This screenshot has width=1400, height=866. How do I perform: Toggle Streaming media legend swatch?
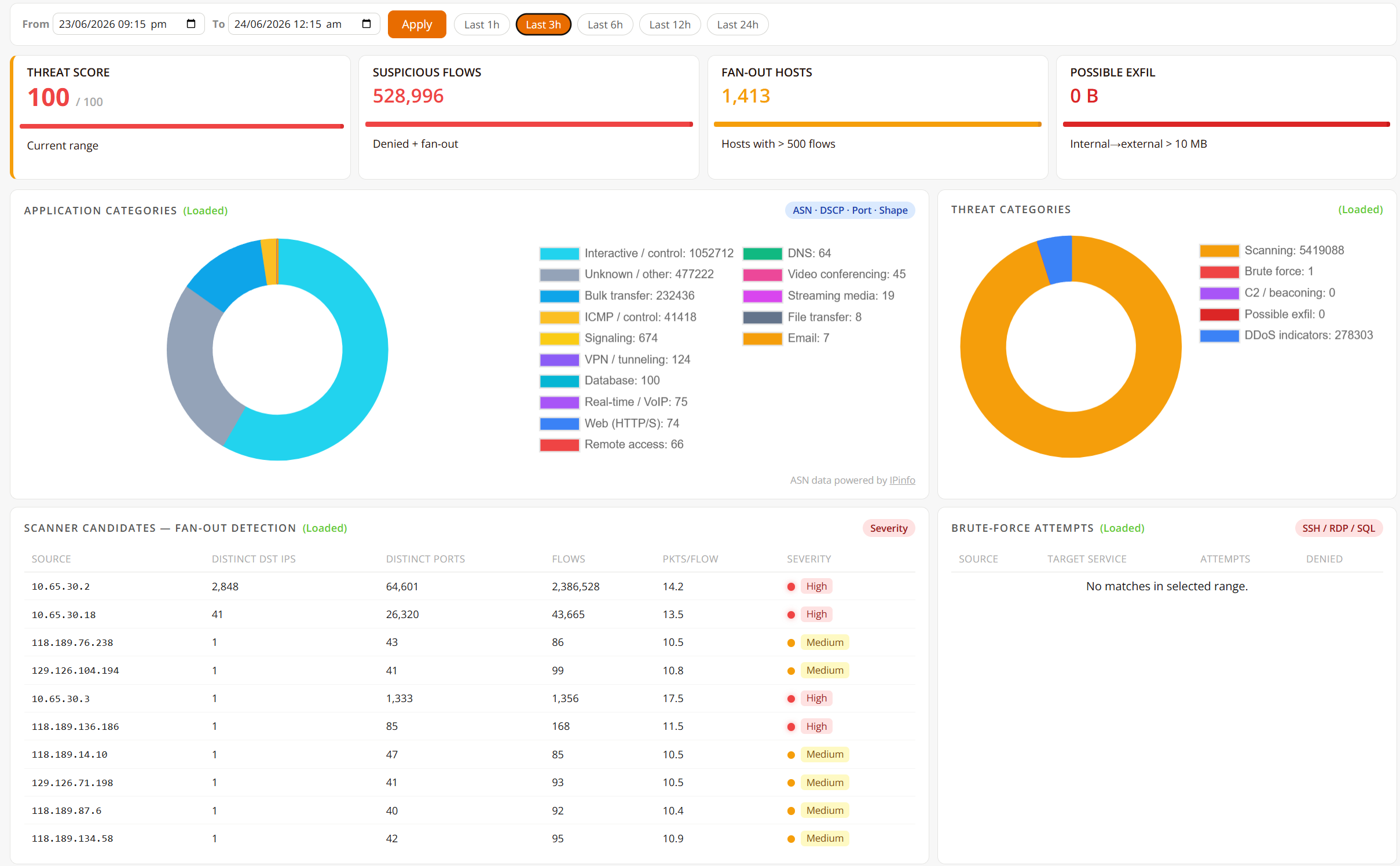pyautogui.click(x=763, y=296)
